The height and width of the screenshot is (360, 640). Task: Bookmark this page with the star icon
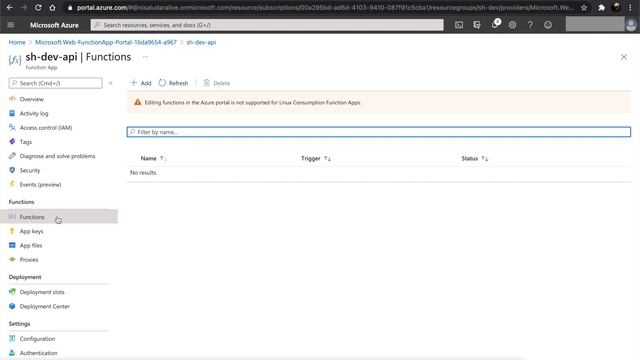584,7
